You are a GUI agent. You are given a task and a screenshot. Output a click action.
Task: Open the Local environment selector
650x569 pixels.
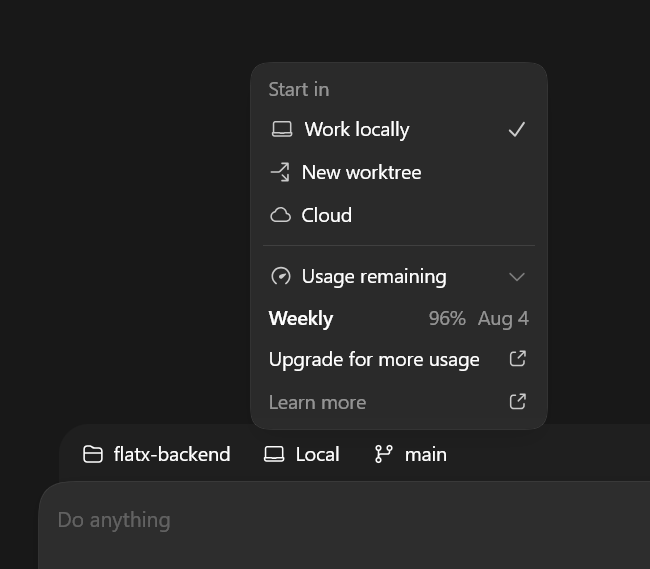click(302, 454)
